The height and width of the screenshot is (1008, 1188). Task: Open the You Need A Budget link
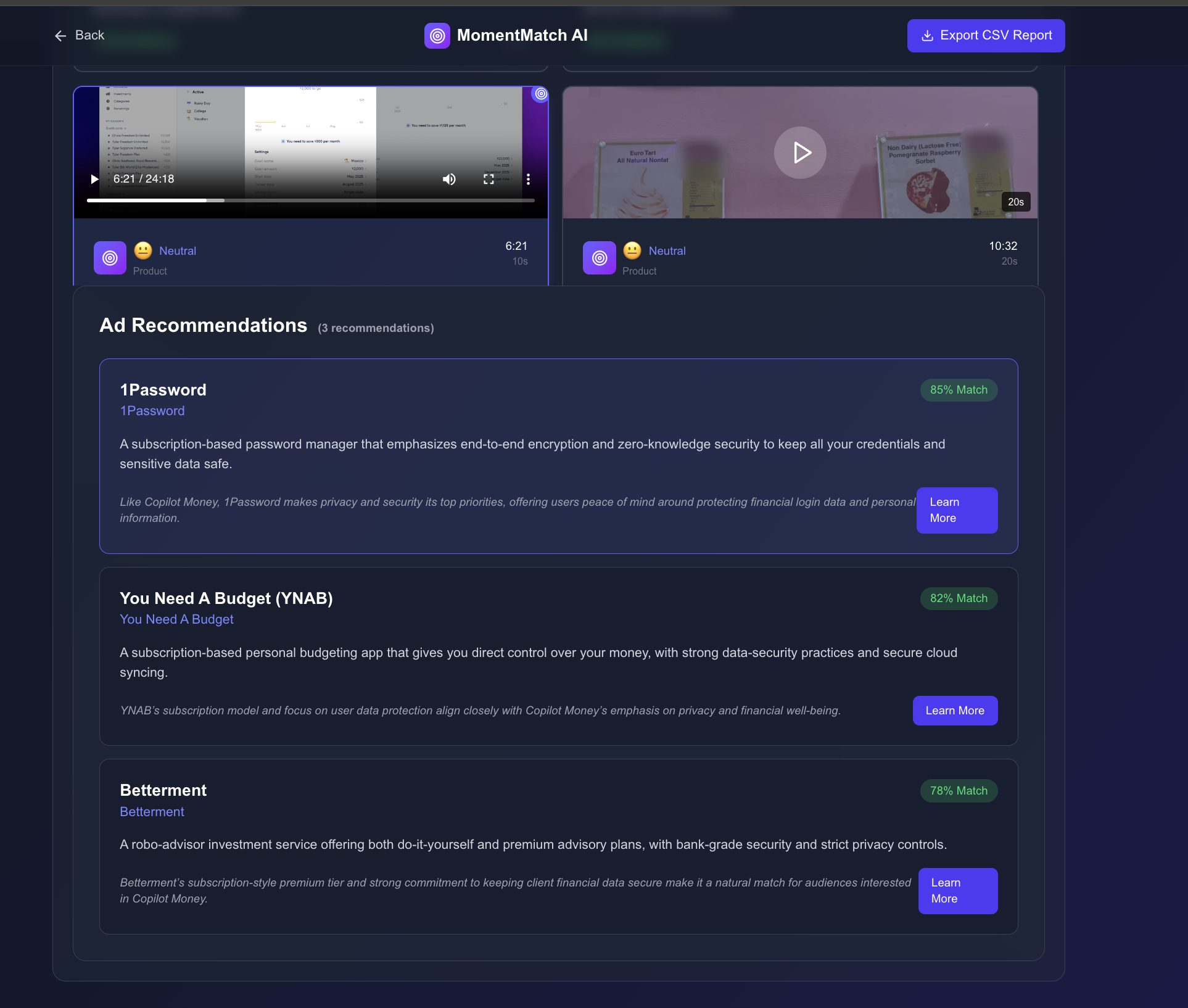pyautogui.click(x=176, y=619)
